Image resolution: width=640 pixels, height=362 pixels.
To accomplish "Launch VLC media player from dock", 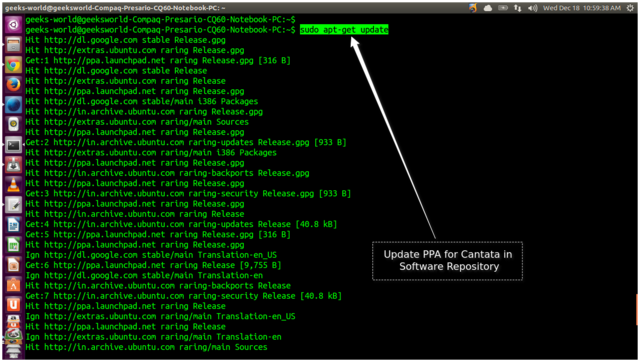I will click(13, 185).
